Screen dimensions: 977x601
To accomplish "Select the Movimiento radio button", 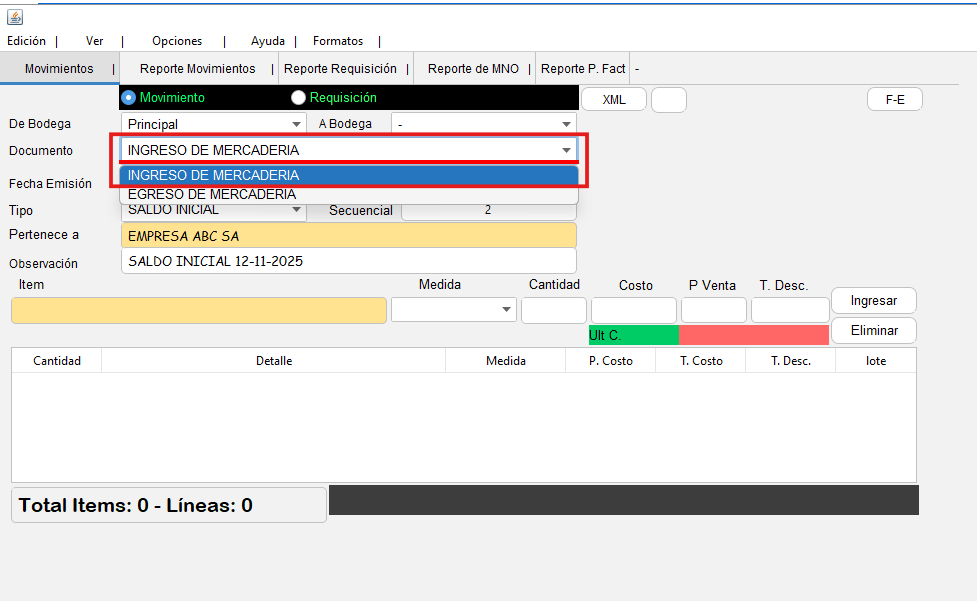I will tap(128, 98).
